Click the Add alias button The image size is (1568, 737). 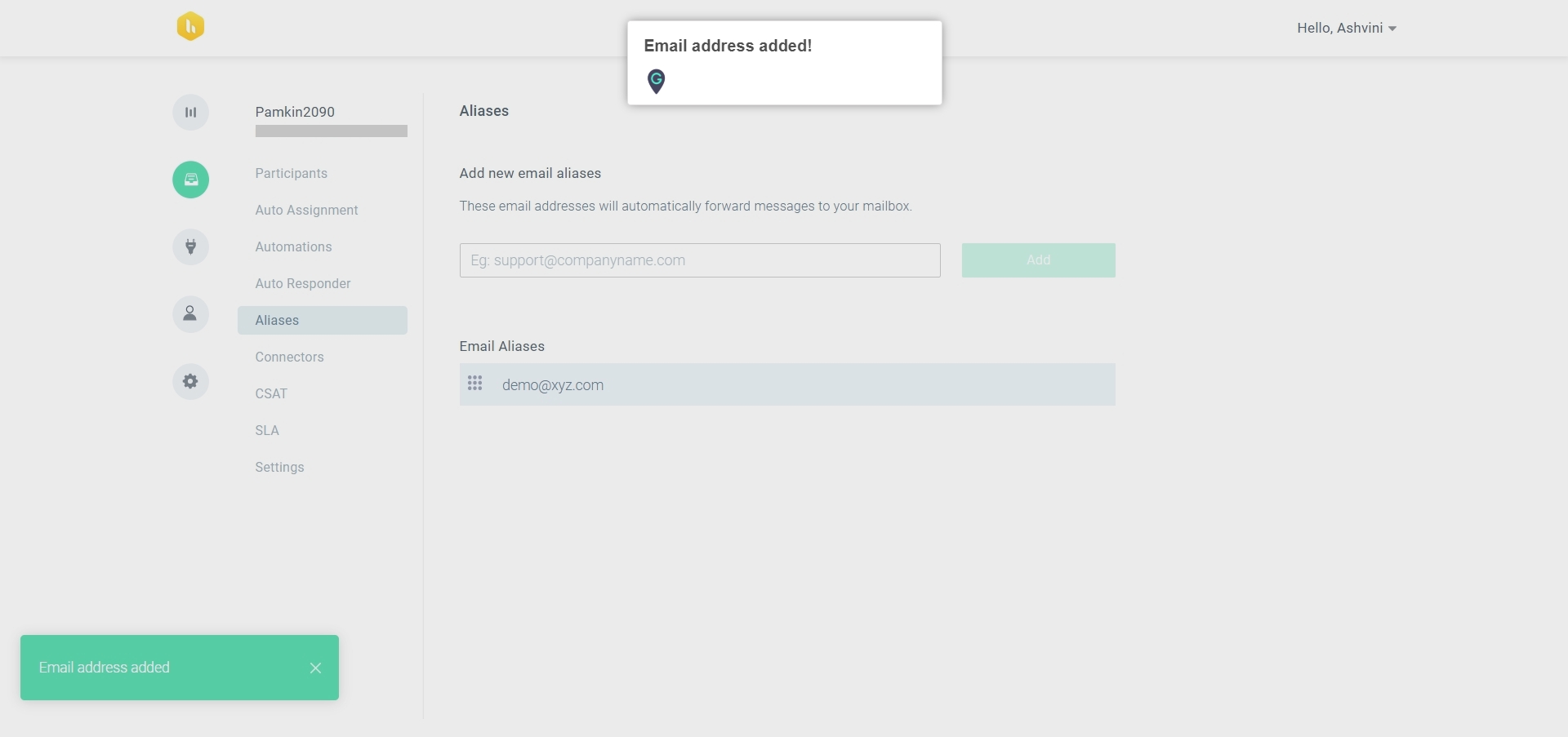pyautogui.click(x=1038, y=260)
